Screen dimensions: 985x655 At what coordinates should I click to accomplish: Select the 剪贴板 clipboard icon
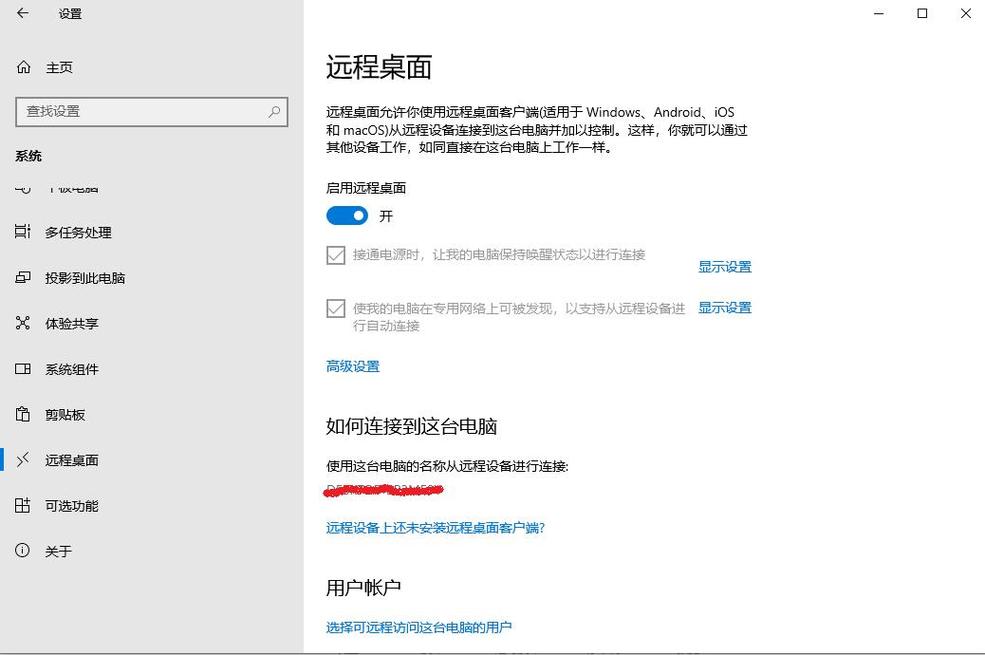coord(23,414)
